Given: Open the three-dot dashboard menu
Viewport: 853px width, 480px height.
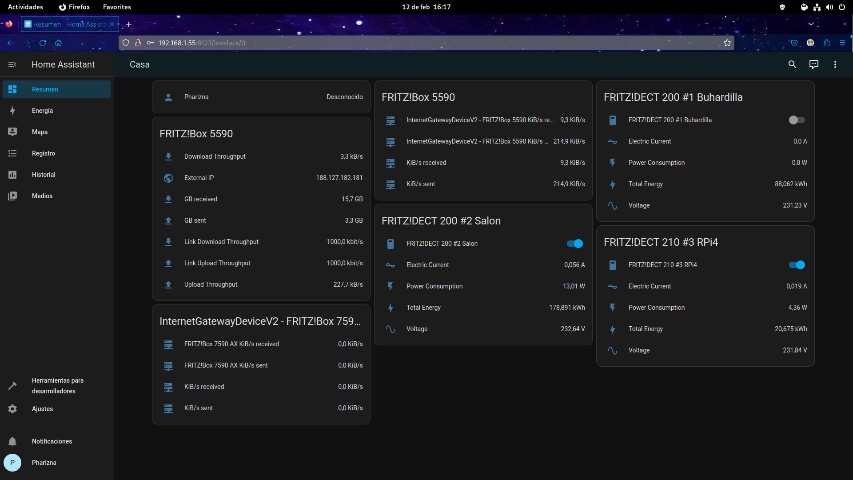Looking at the screenshot, I should coord(835,64).
